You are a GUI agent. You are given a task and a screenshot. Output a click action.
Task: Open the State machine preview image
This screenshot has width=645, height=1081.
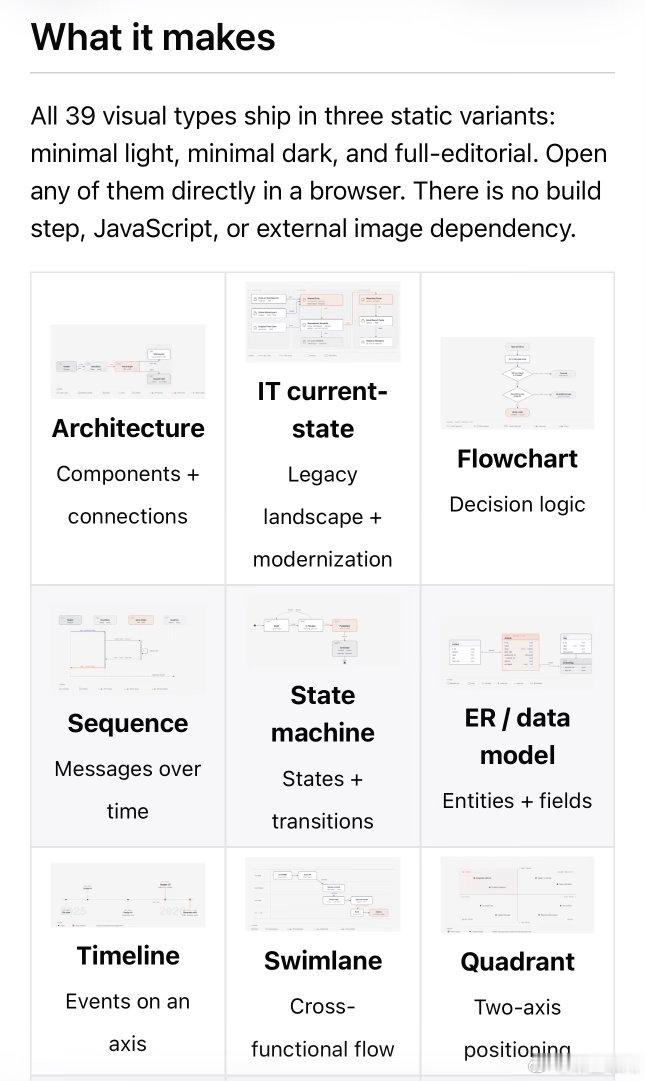click(x=322, y=631)
